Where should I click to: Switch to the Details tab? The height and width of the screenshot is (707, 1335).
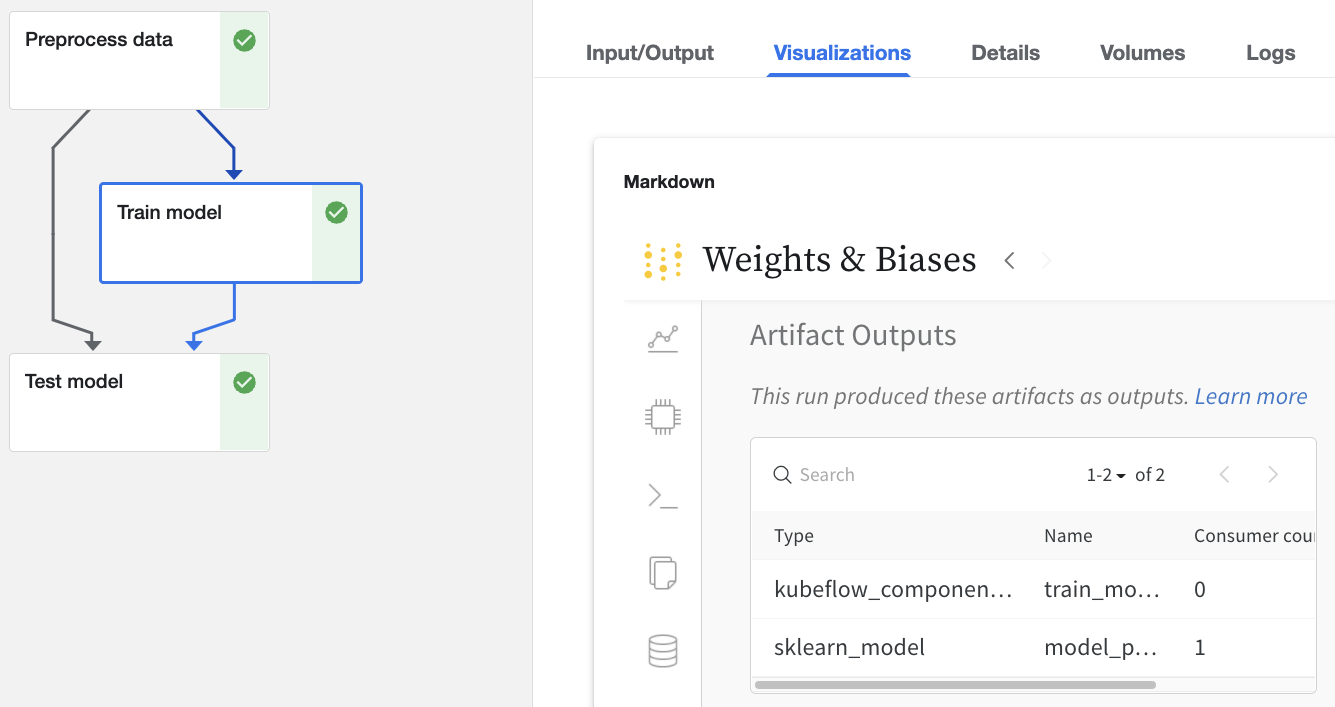1005,52
